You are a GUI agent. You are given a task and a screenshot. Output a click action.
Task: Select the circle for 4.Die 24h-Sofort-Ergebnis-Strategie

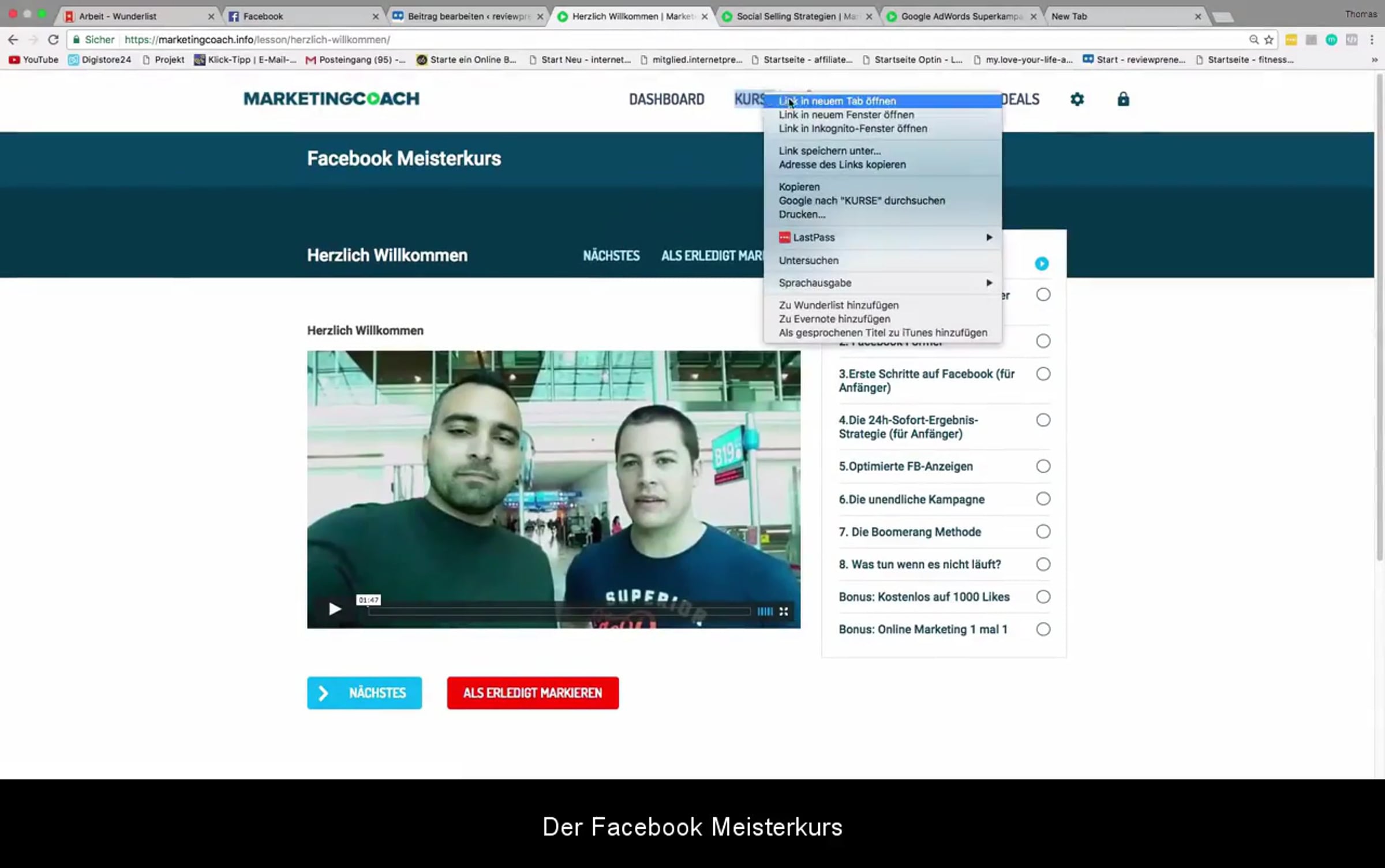(x=1043, y=420)
